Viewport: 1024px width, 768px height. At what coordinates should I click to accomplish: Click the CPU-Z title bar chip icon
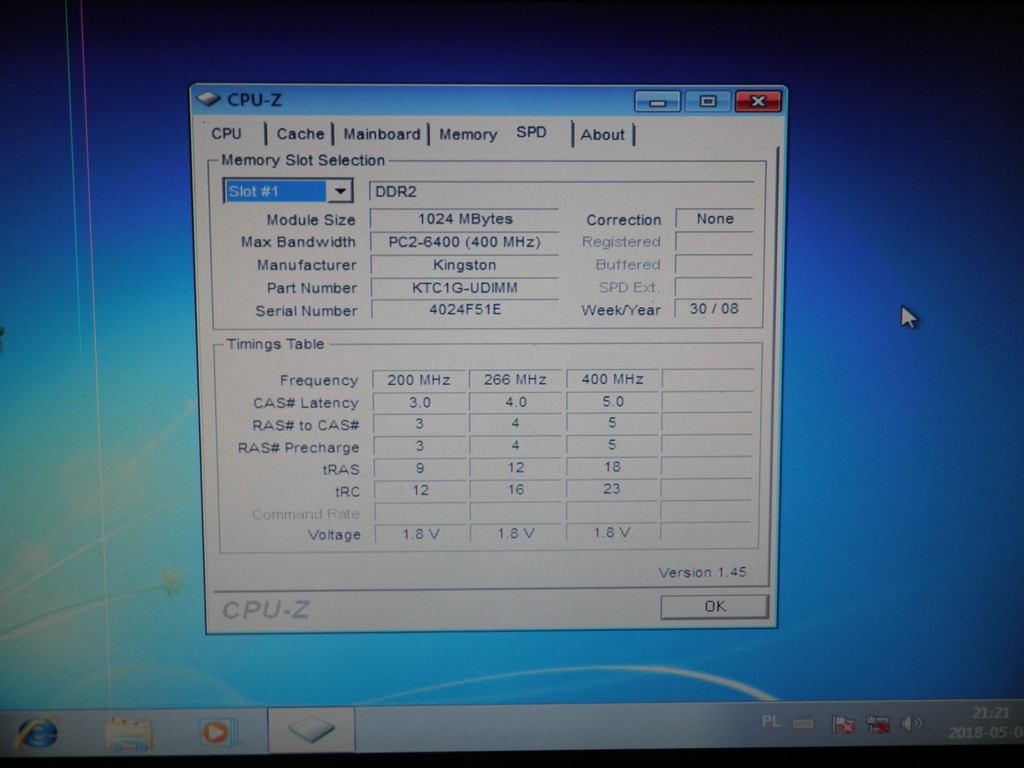tap(208, 99)
